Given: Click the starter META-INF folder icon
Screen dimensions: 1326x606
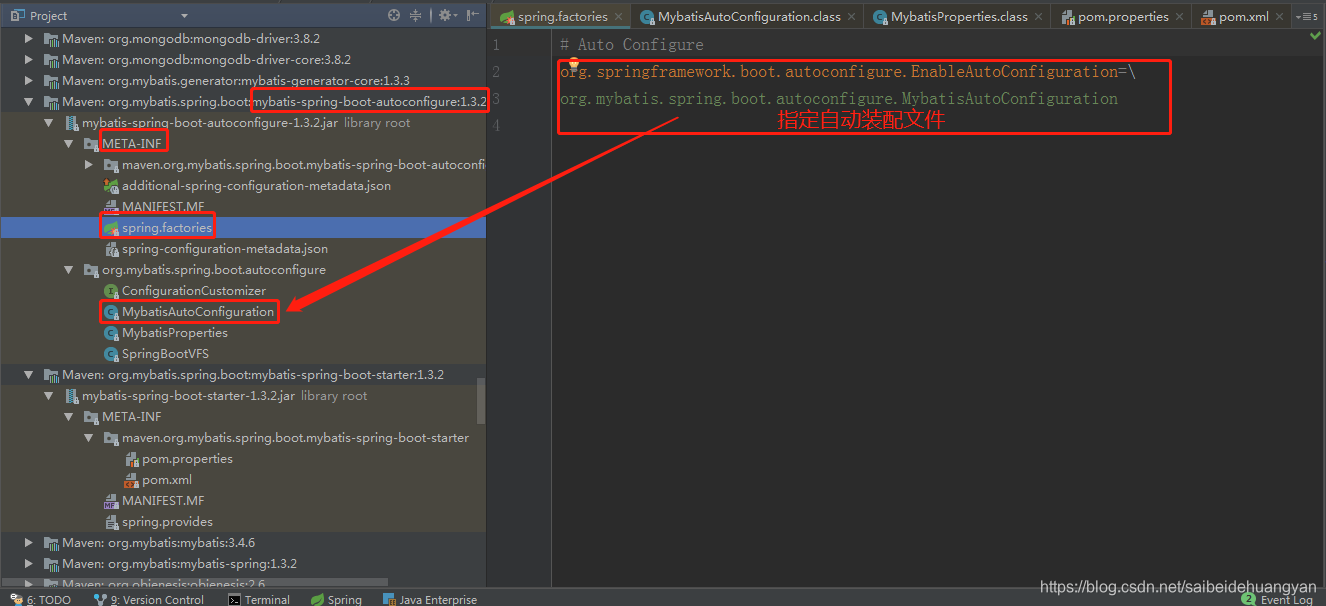Looking at the screenshot, I should (91, 417).
